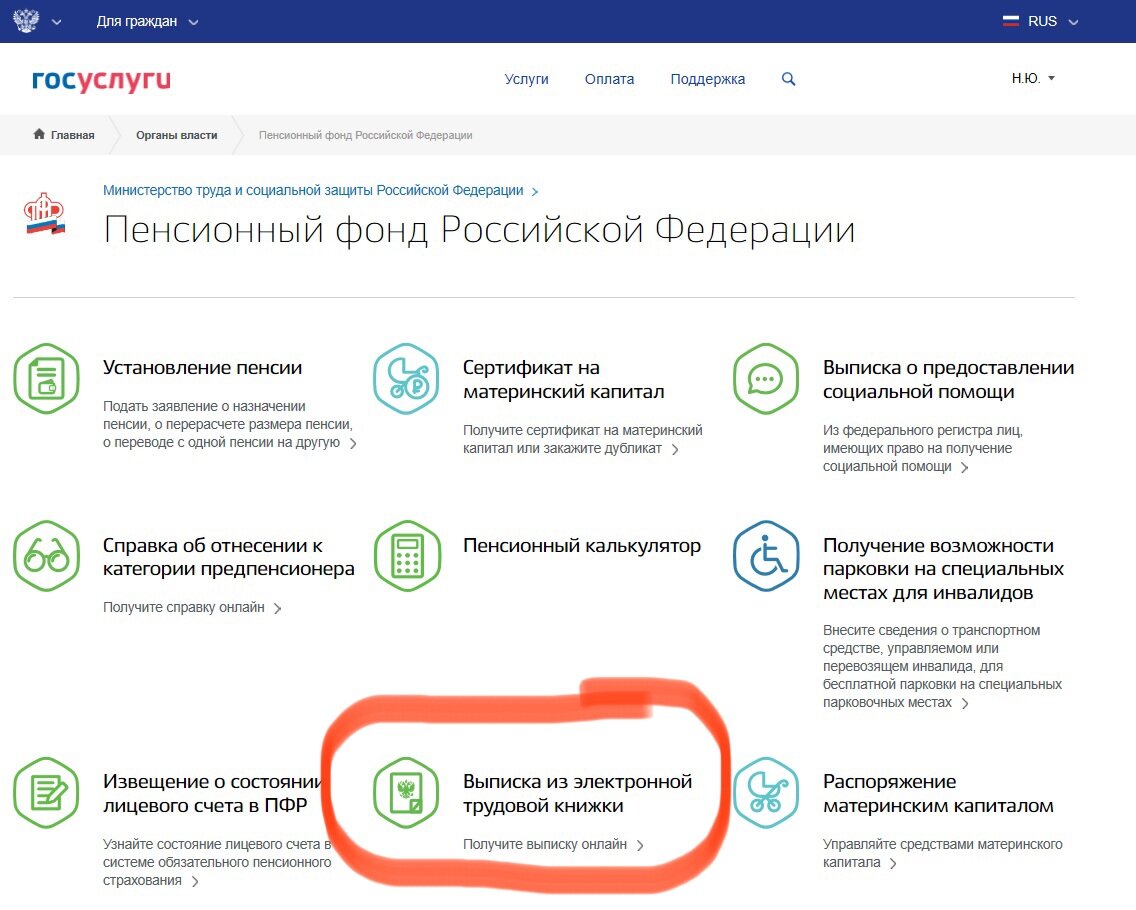Go to Главная breadcrumb

click(x=72, y=135)
